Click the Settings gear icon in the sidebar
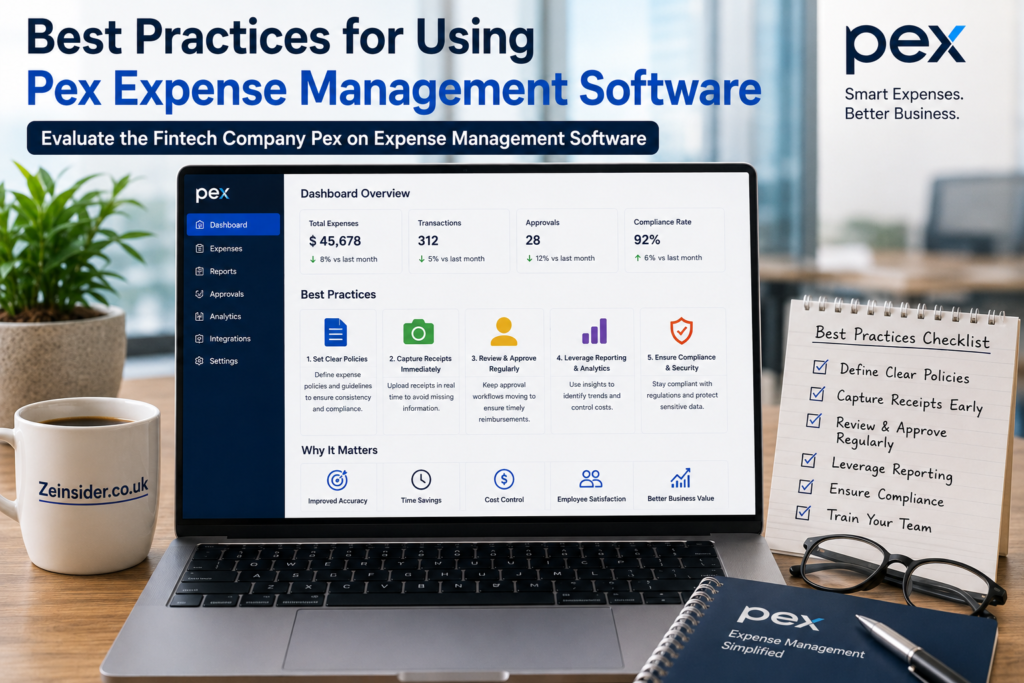This screenshot has height=683, width=1024. tap(200, 360)
